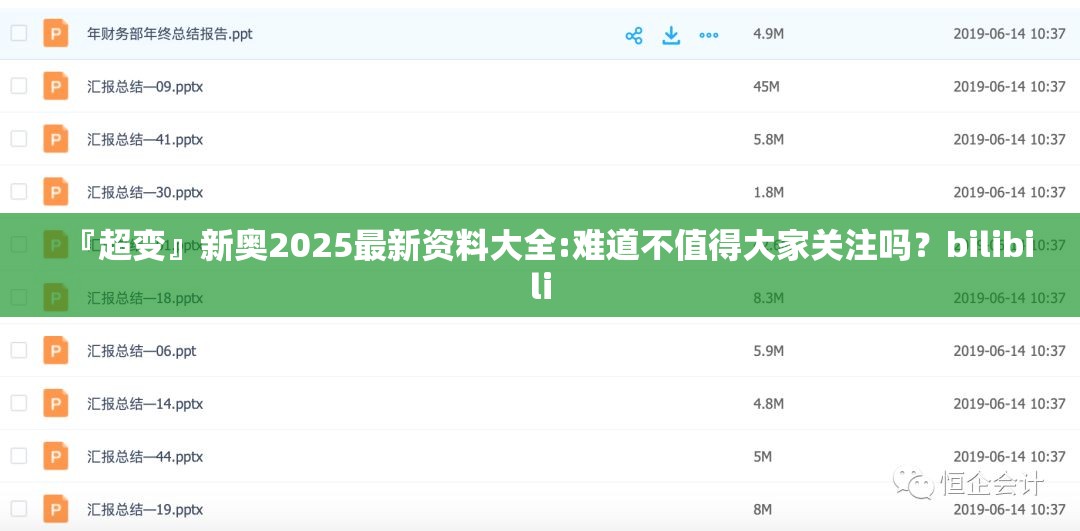Open the file 汇报总结—44.pptx
The image size is (1080, 531).
click(x=145, y=457)
